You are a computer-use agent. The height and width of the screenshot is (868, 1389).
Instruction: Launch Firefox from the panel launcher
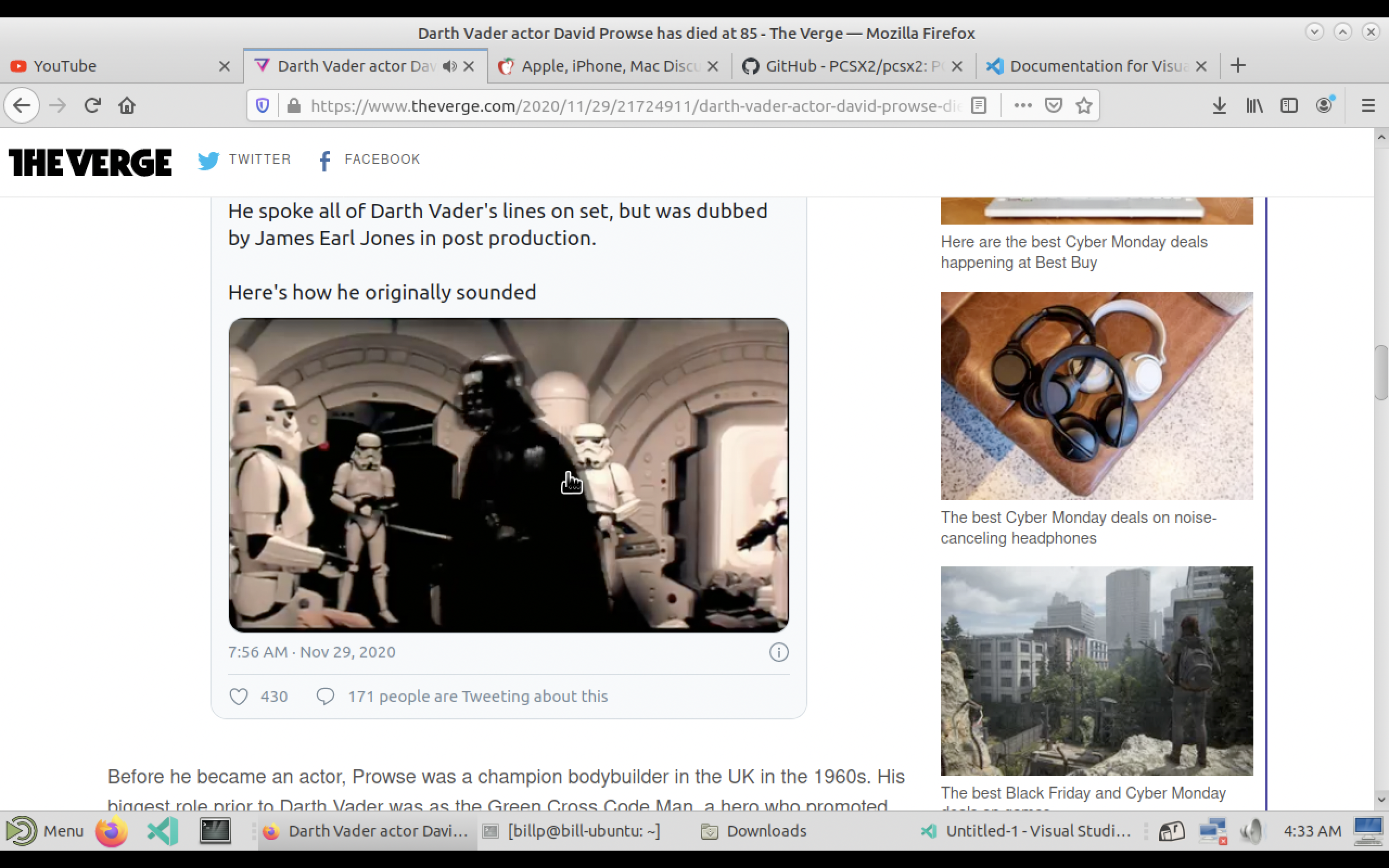[x=111, y=831]
